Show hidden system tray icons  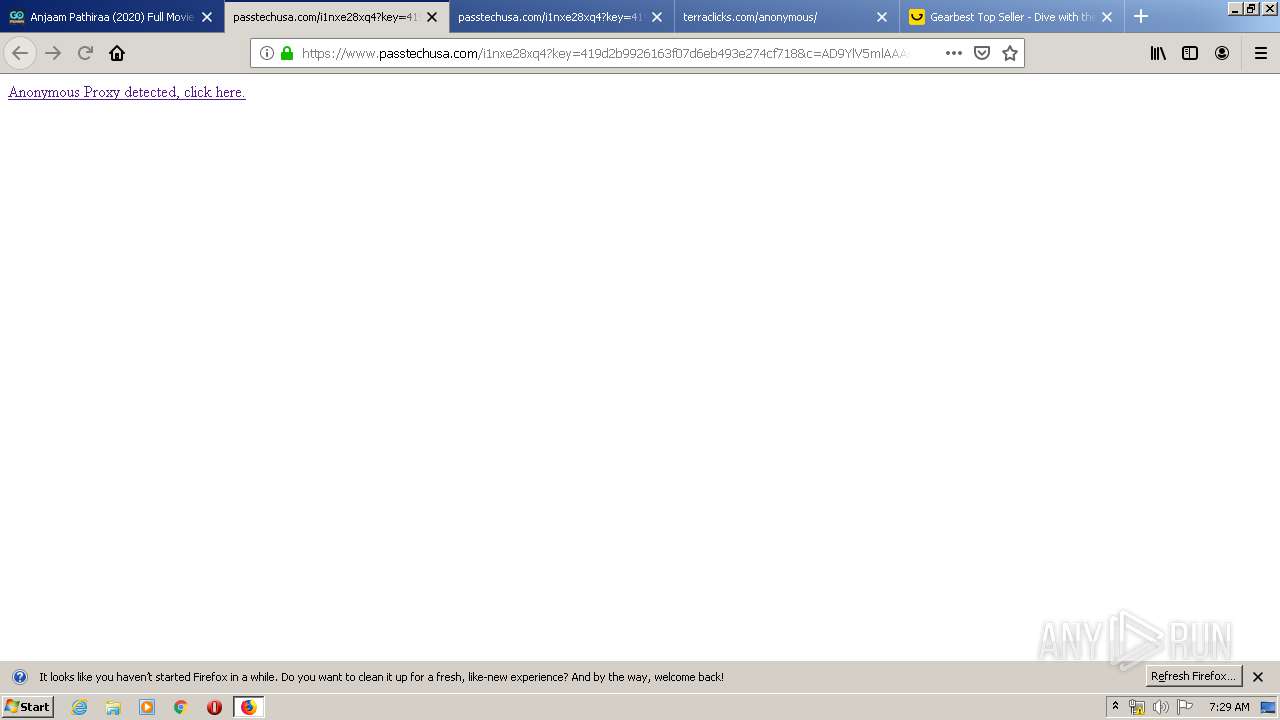(1115, 707)
